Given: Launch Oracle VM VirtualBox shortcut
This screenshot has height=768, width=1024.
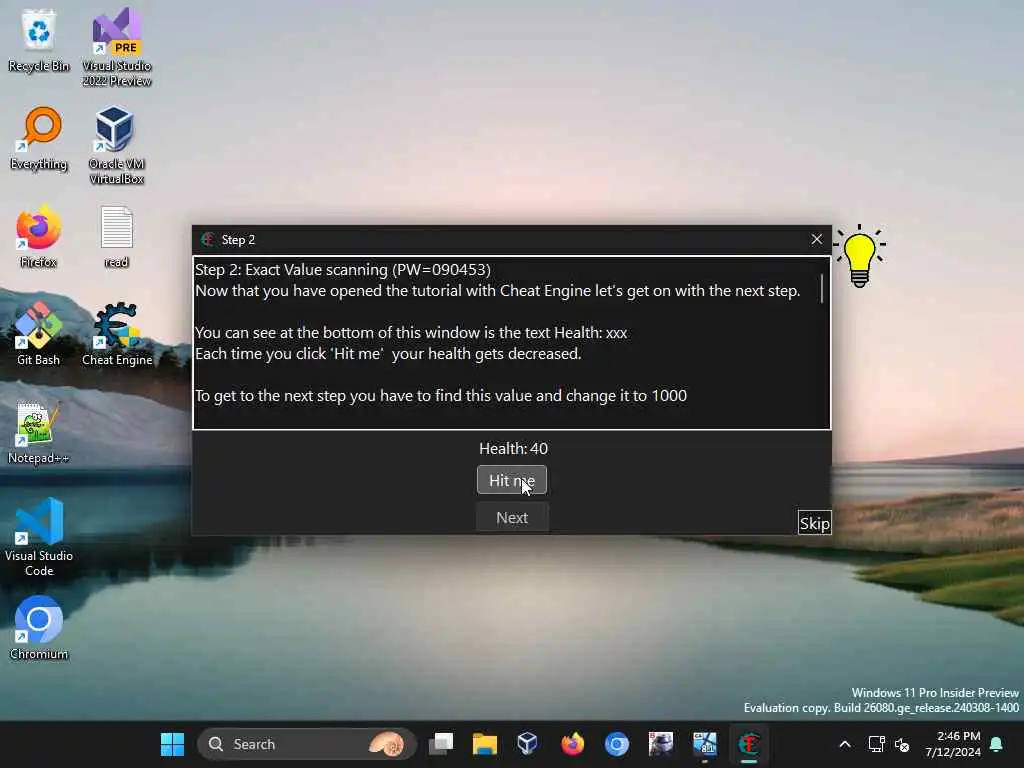Looking at the screenshot, I should (x=116, y=144).
